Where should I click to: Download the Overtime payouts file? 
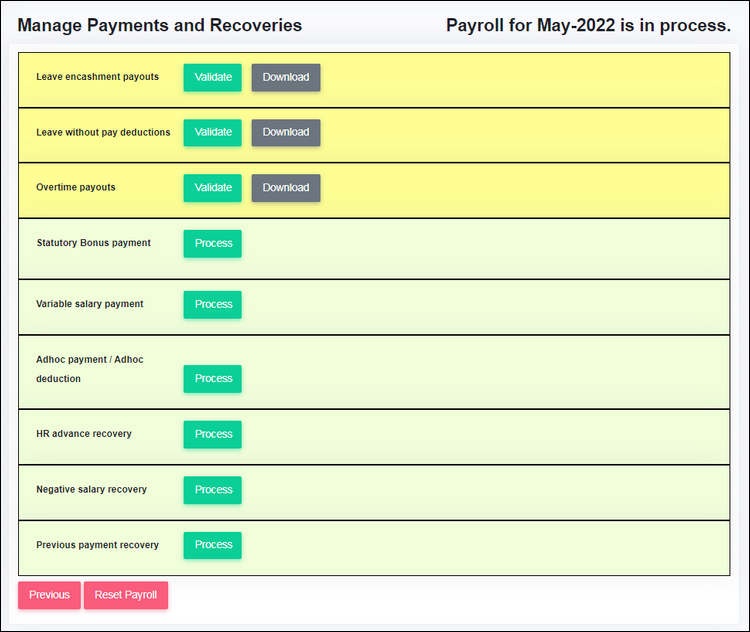pos(286,188)
